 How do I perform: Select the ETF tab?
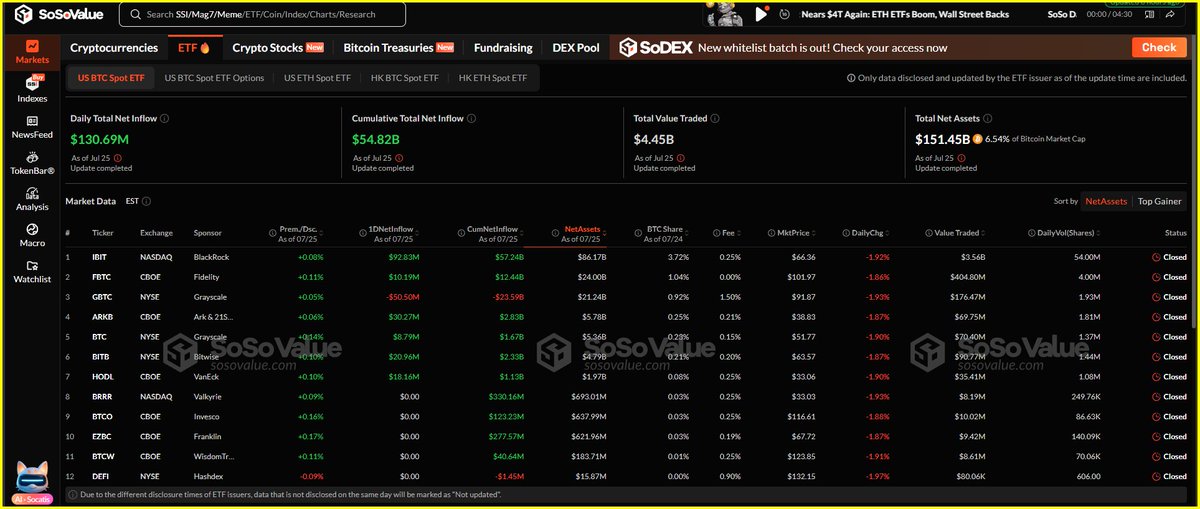tap(194, 47)
